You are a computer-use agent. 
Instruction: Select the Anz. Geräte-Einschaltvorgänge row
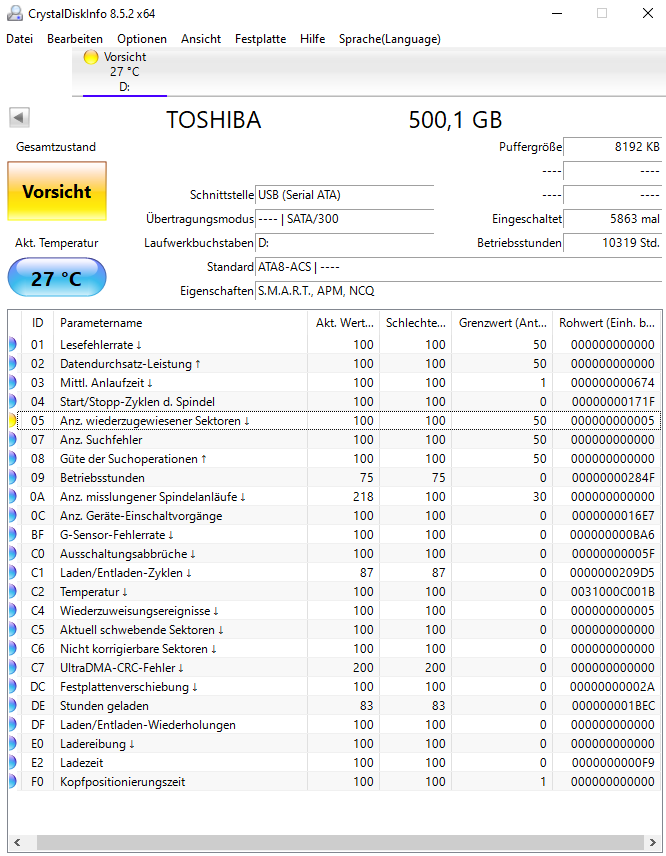click(335, 516)
